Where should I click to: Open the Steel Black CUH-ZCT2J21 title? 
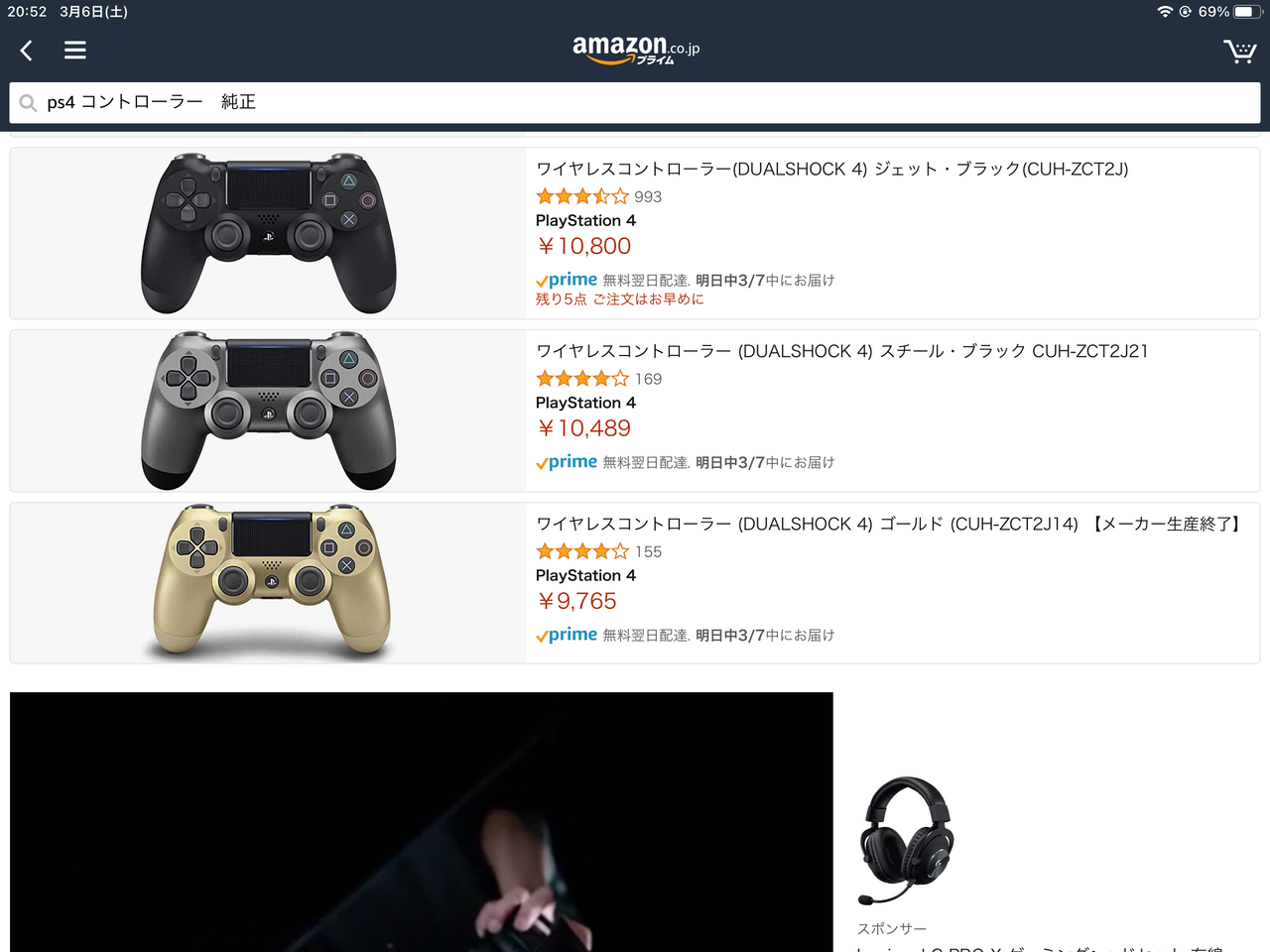(x=841, y=351)
